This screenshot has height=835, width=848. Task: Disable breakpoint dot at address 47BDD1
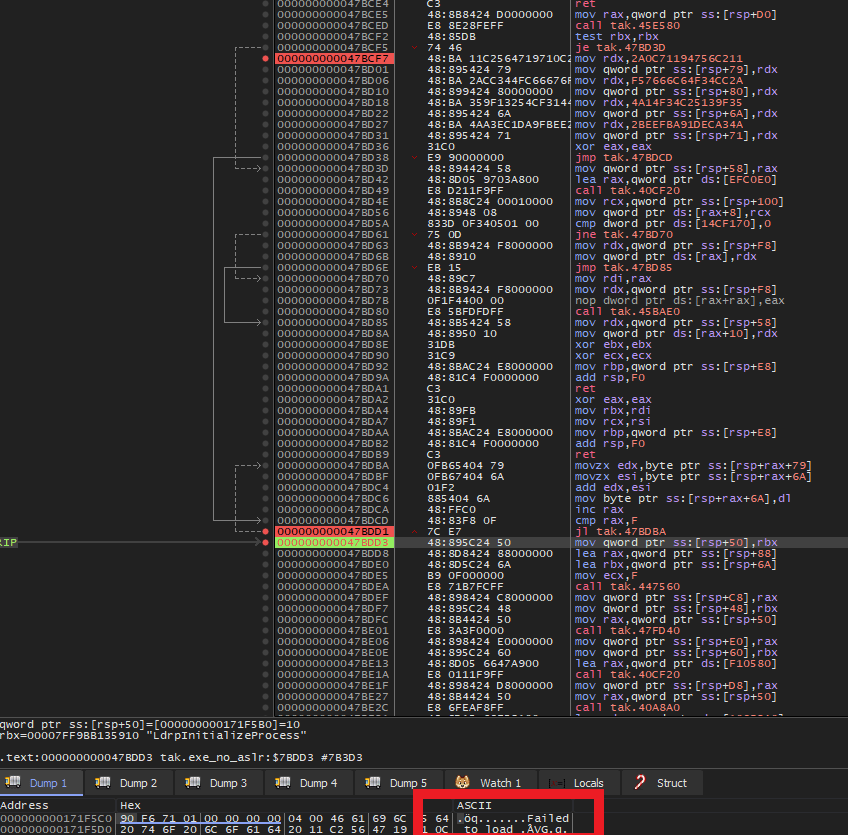click(x=265, y=532)
